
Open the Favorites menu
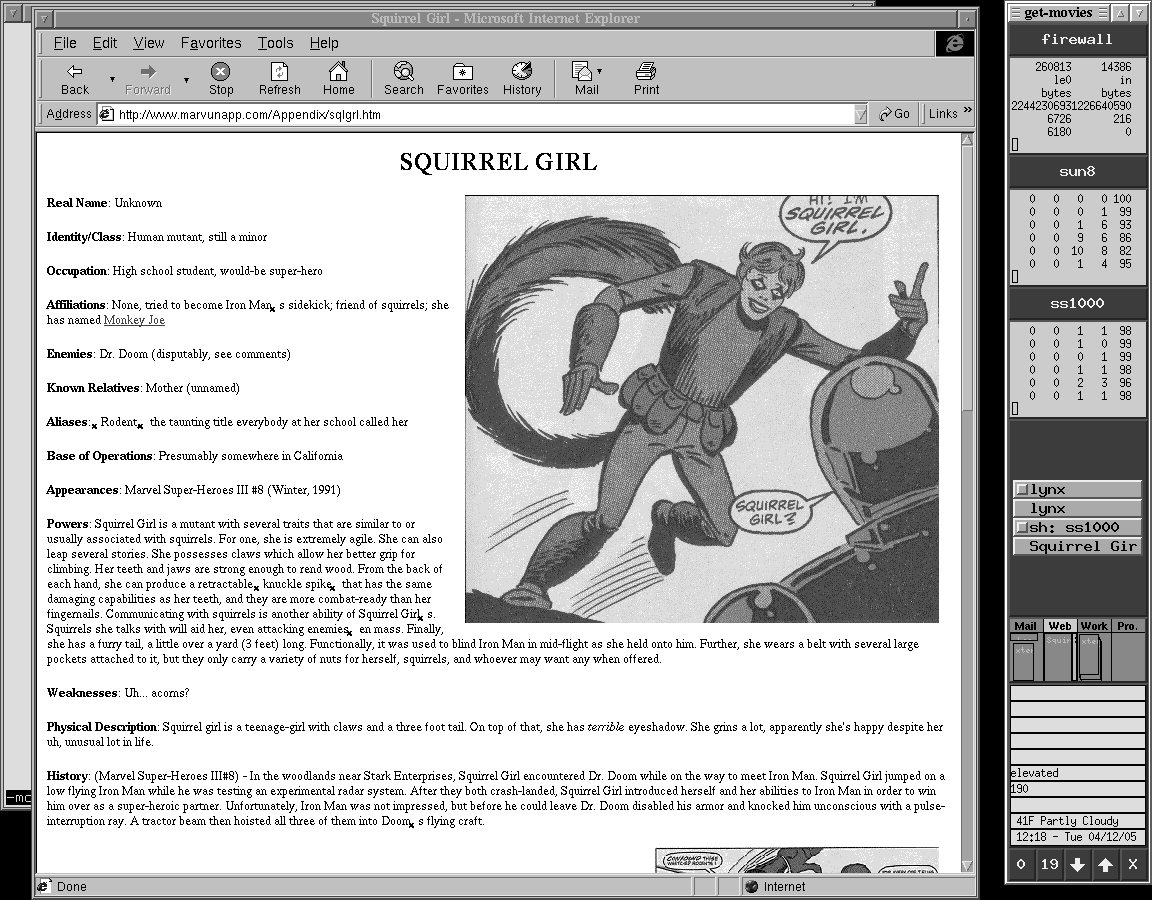[x=211, y=43]
